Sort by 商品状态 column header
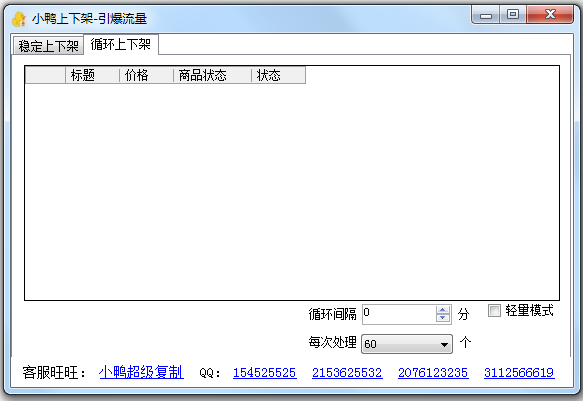 click(x=212, y=75)
